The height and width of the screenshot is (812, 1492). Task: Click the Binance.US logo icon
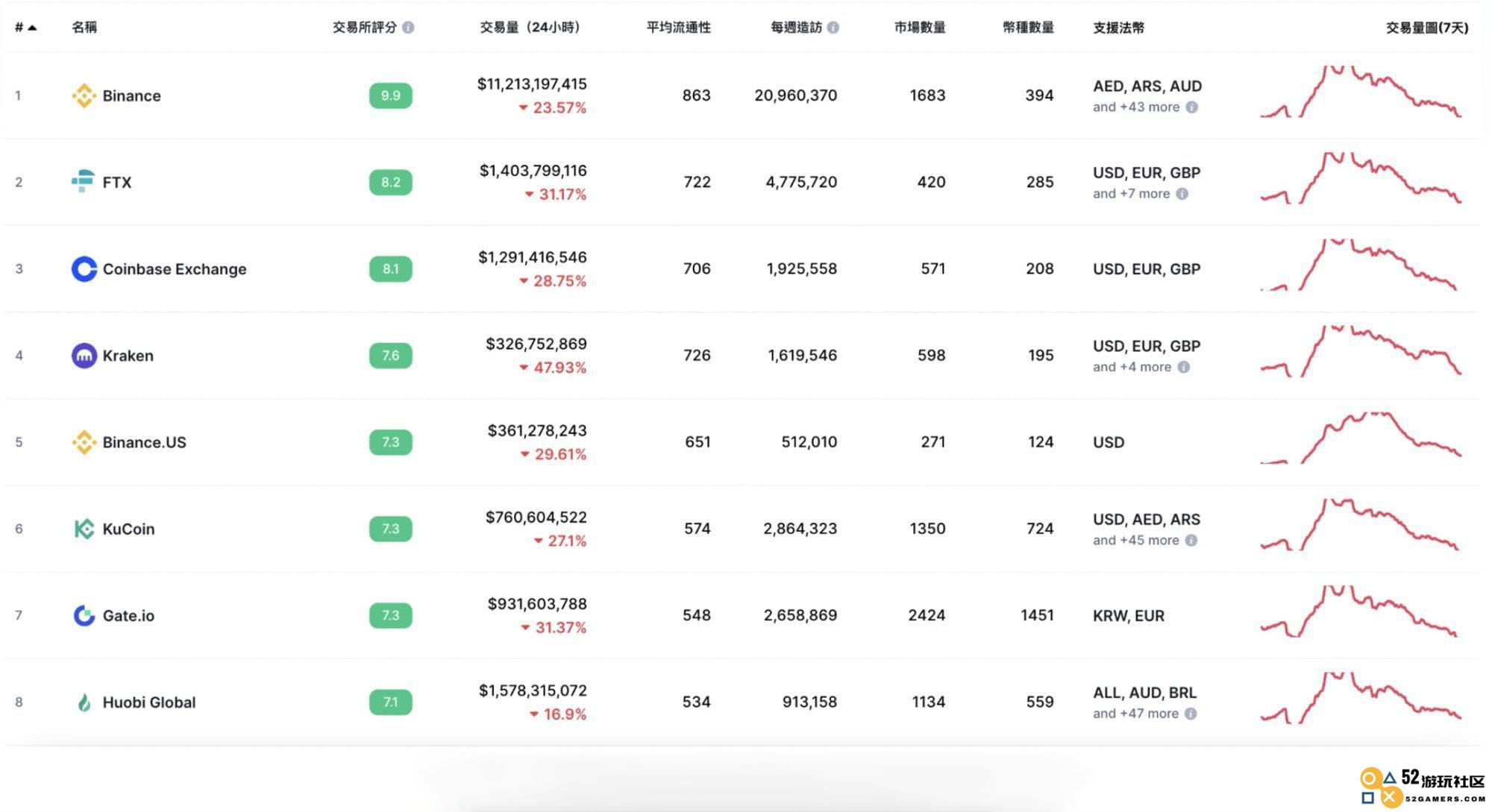tap(84, 442)
